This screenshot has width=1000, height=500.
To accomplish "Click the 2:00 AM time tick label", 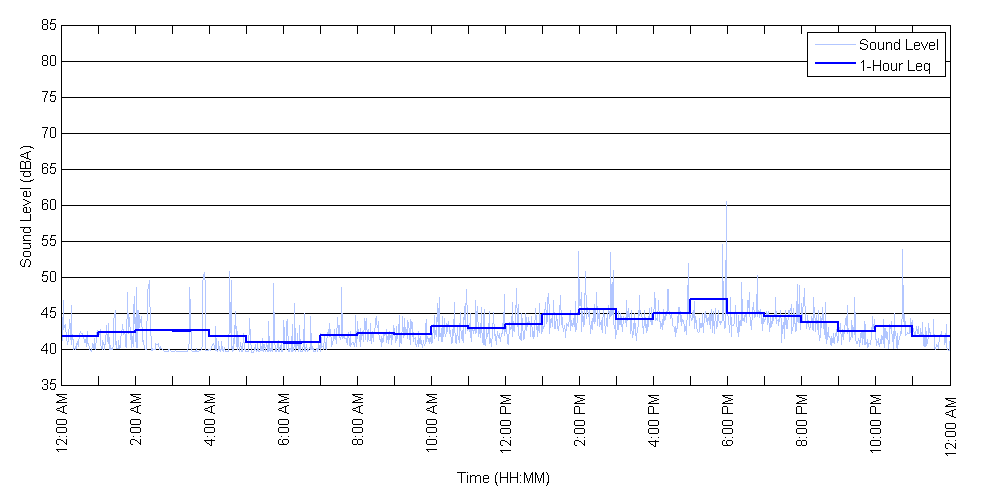I will tap(136, 424).
